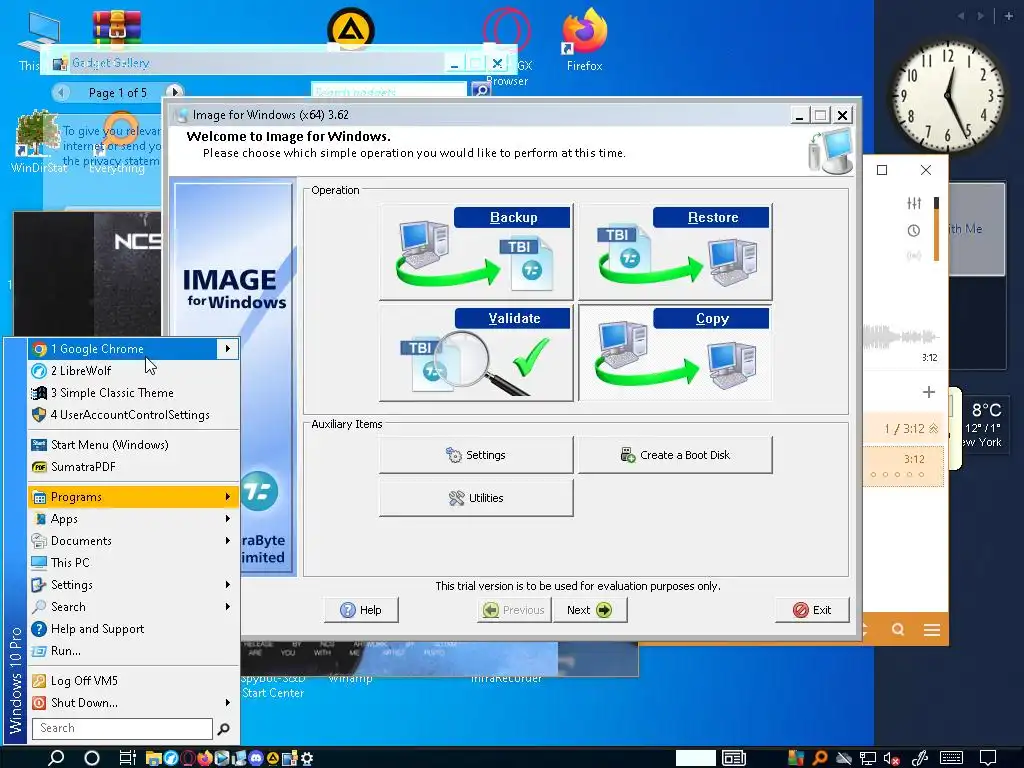Open the WinDirStat desktop shortcut
This screenshot has height=768, width=1024.
38,142
